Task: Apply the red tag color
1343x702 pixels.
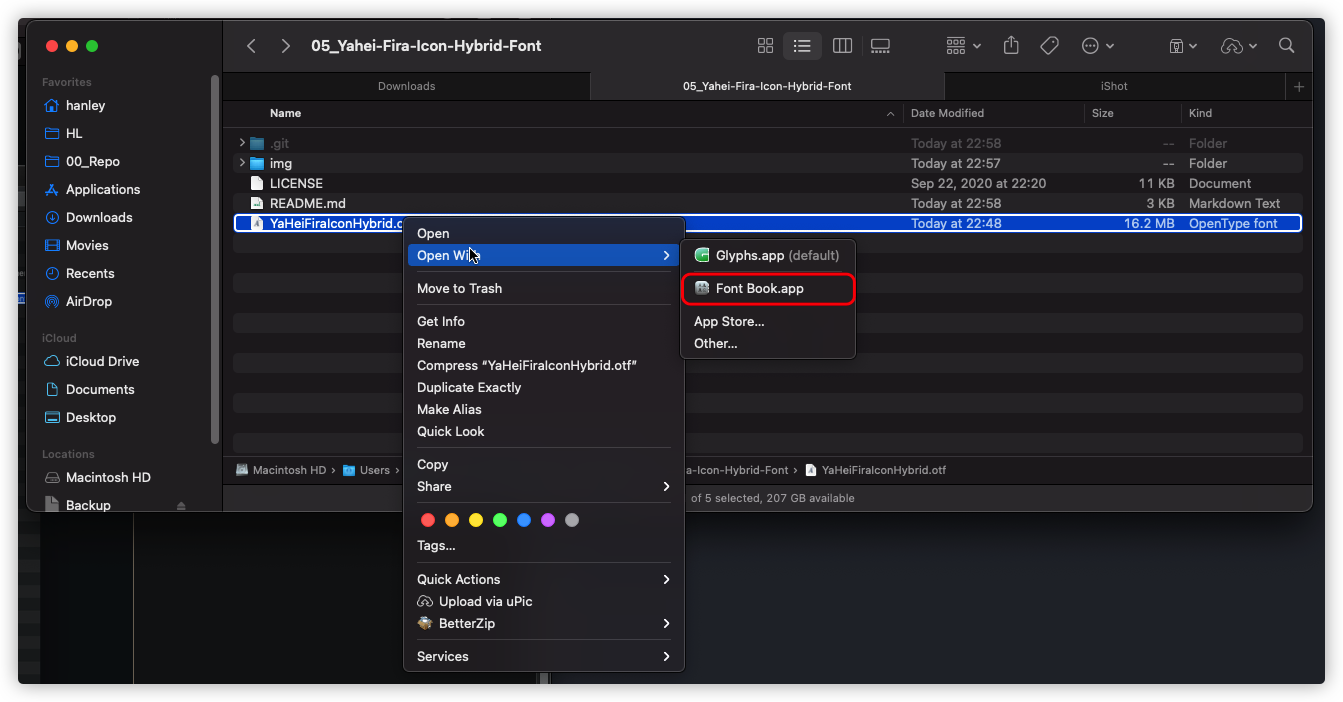Action: pyautogui.click(x=428, y=520)
